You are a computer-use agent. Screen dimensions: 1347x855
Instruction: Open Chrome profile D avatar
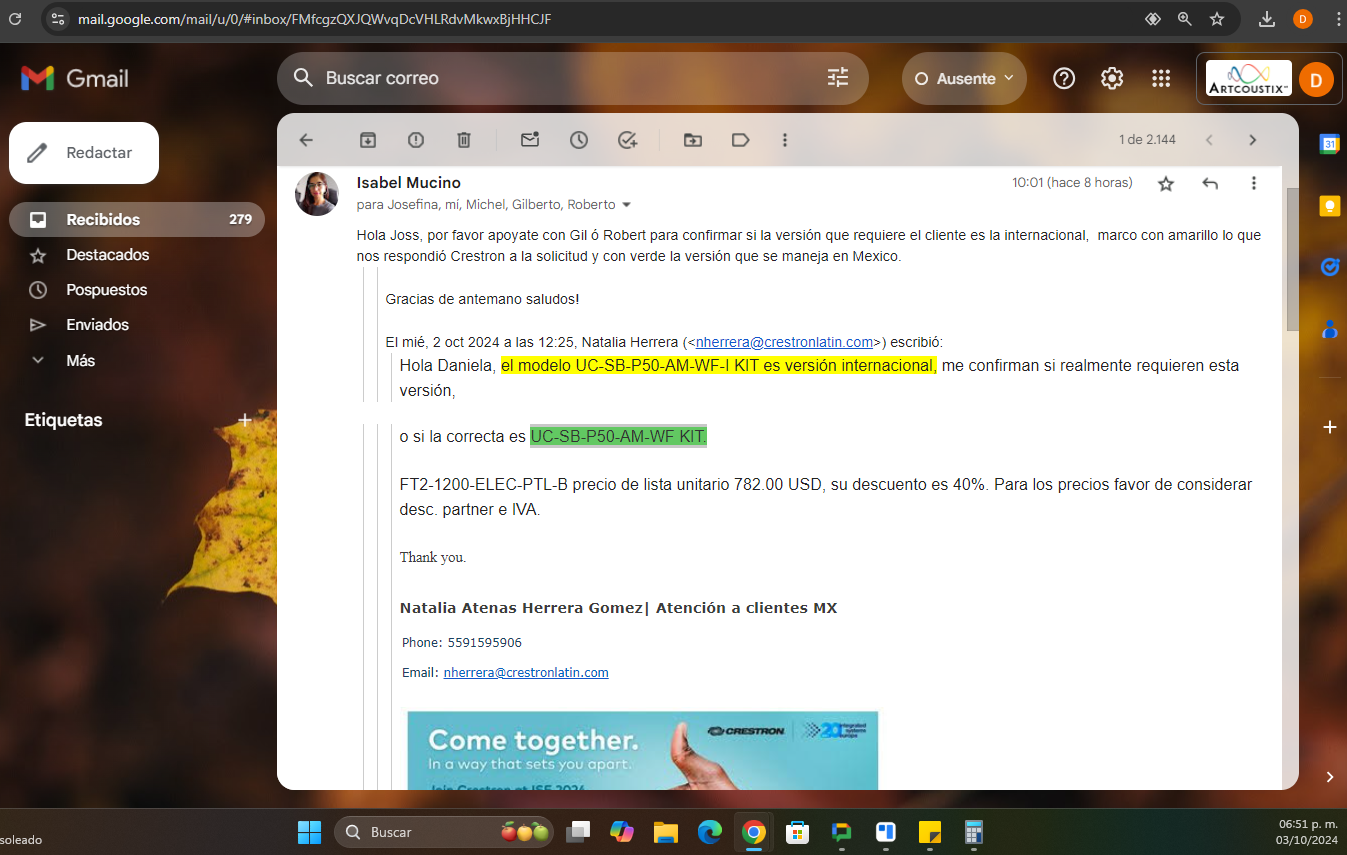pyautogui.click(x=1302, y=18)
